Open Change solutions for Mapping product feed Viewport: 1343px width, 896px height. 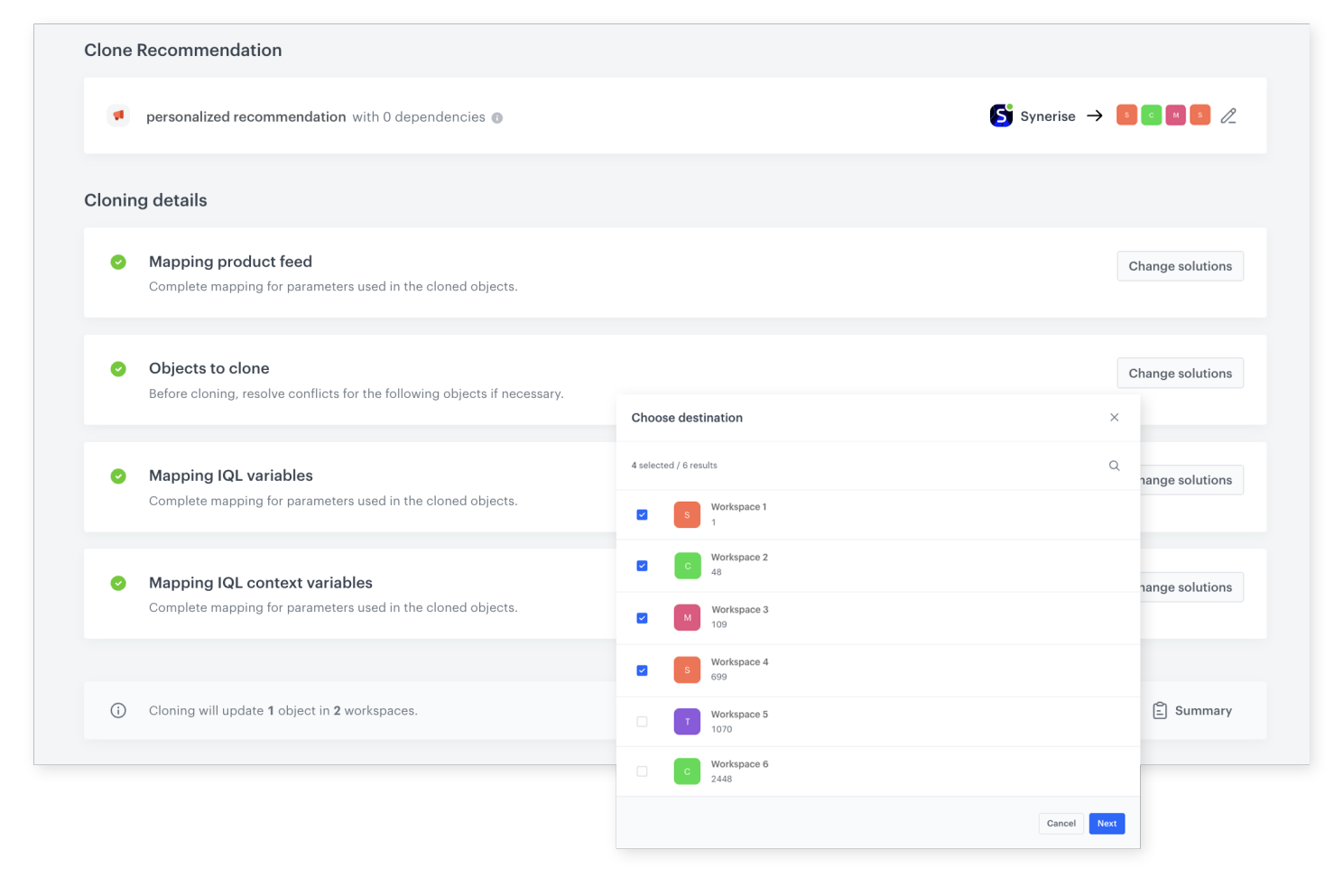(1179, 266)
